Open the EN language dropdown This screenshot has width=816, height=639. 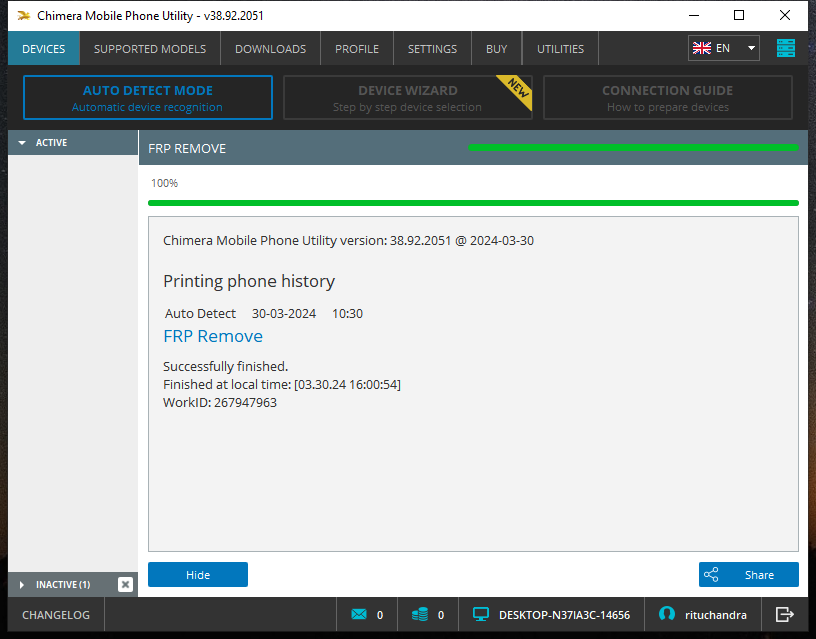pos(723,48)
